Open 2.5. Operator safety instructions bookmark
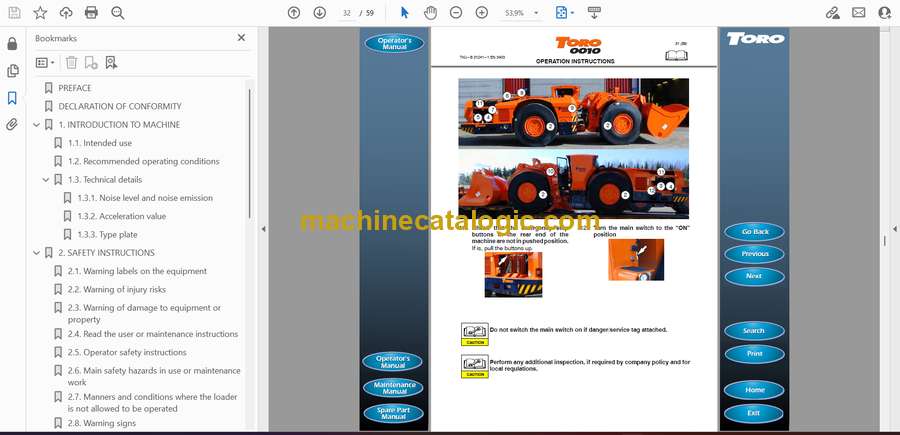The width and height of the screenshot is (900, 435). point(127,352)
